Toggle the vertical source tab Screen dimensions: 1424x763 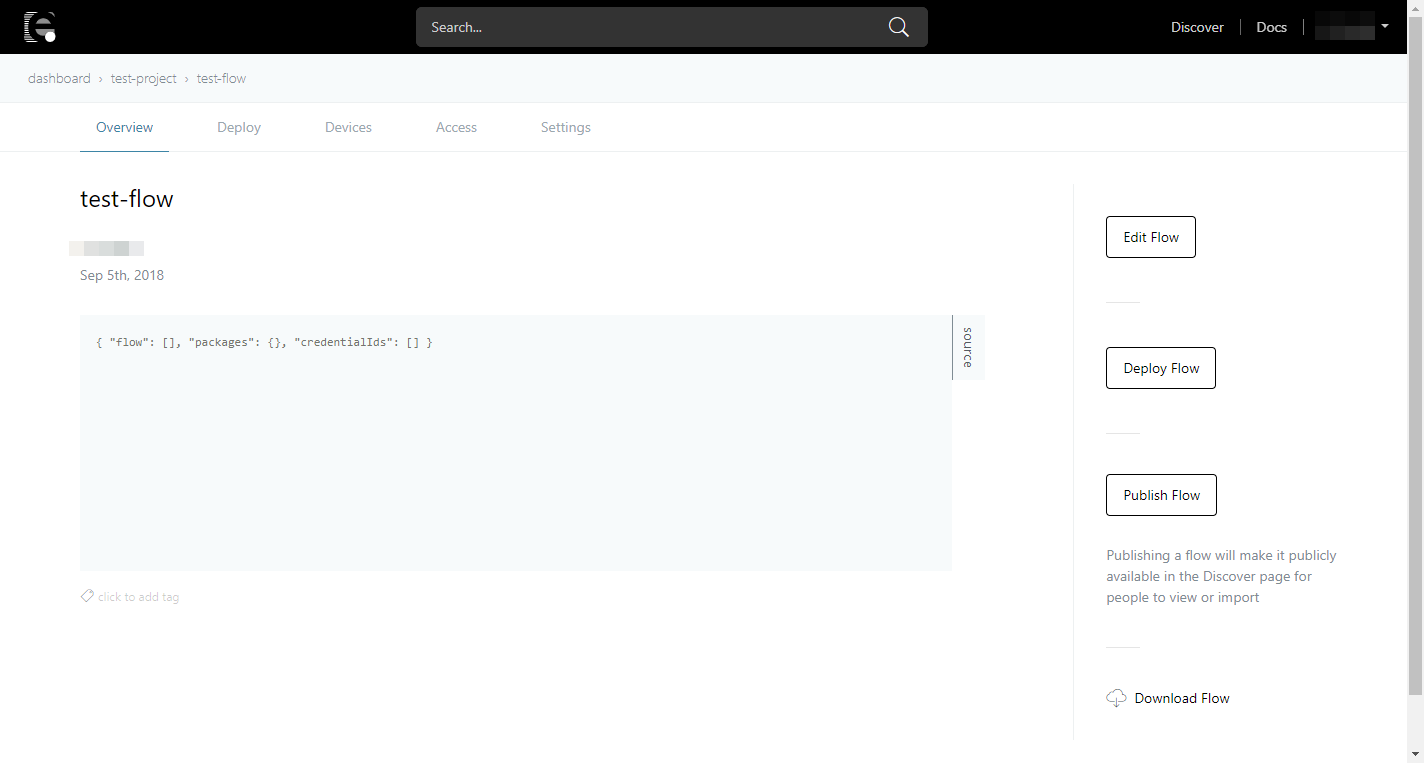pyautogui.click(x=967, y=347)
